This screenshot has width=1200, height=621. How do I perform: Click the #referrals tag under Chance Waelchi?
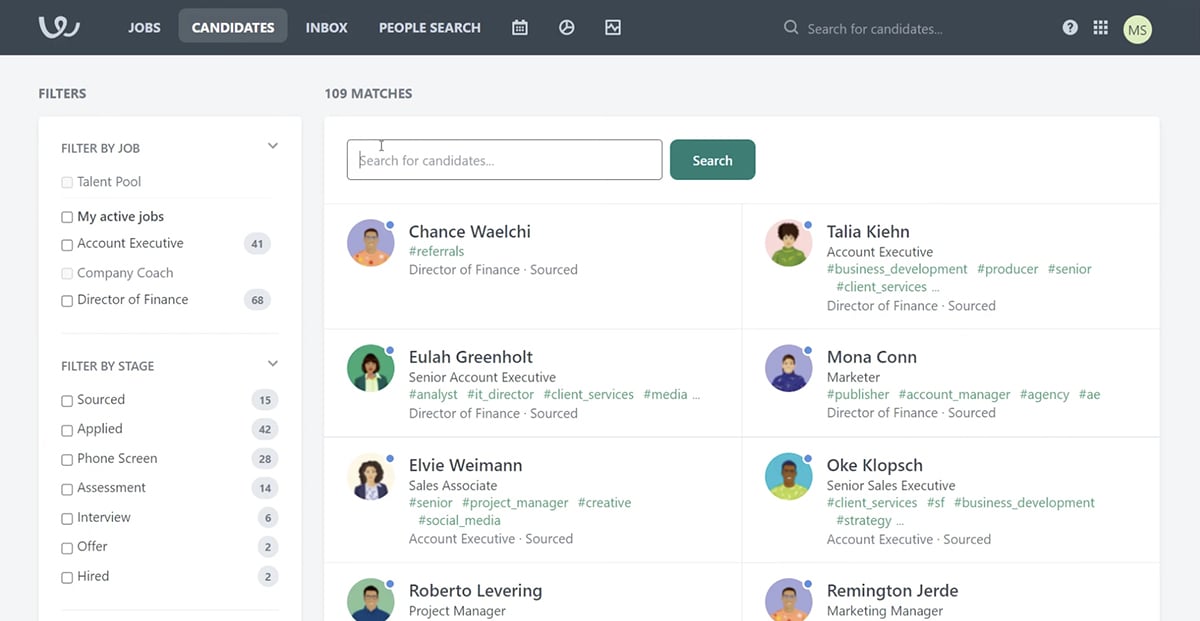coord(436,251)
